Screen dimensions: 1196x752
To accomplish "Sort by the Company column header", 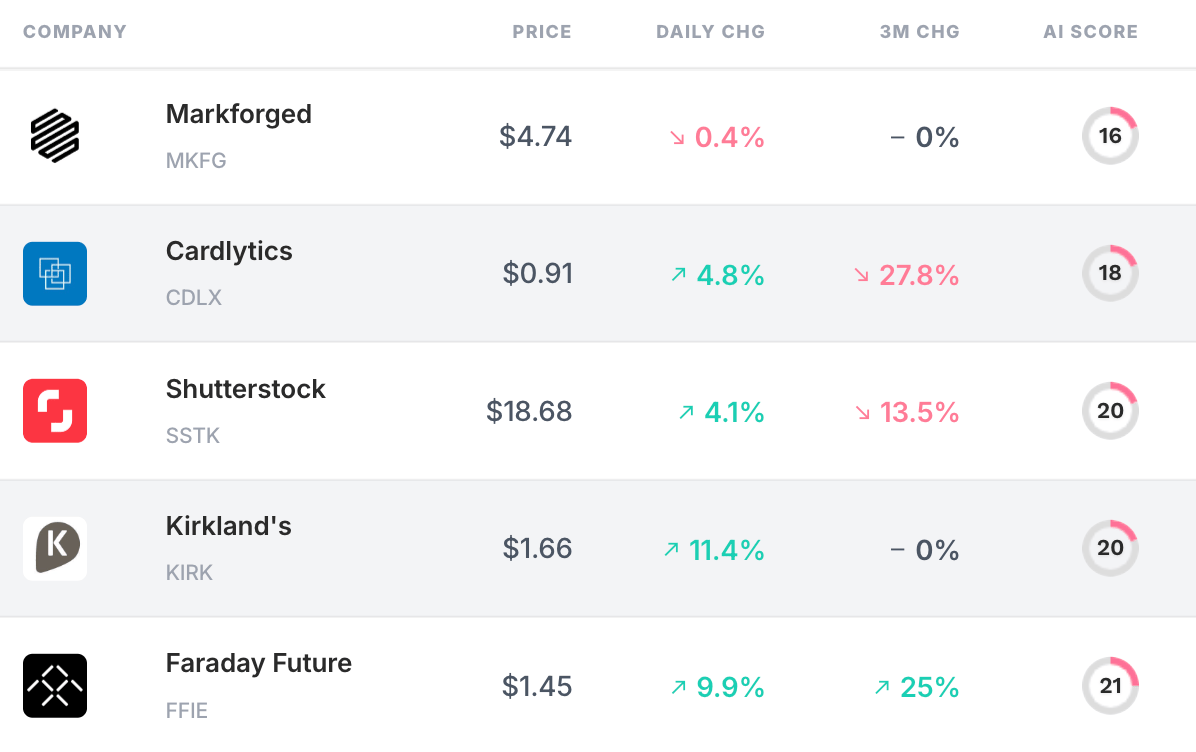I will [x=75, y=32].
